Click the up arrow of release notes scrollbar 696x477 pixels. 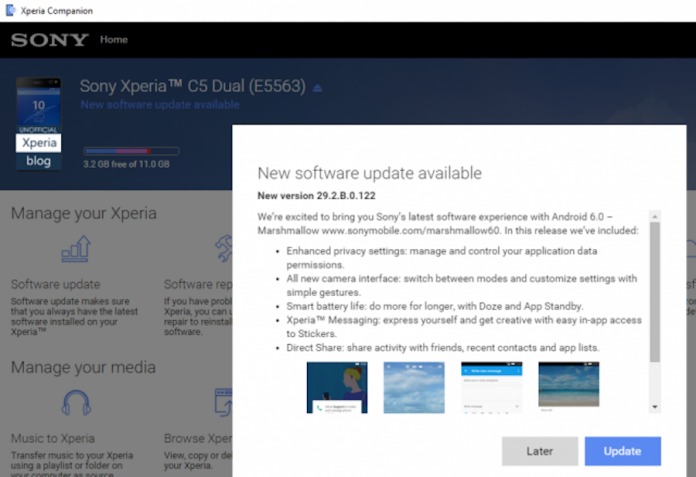655,216
